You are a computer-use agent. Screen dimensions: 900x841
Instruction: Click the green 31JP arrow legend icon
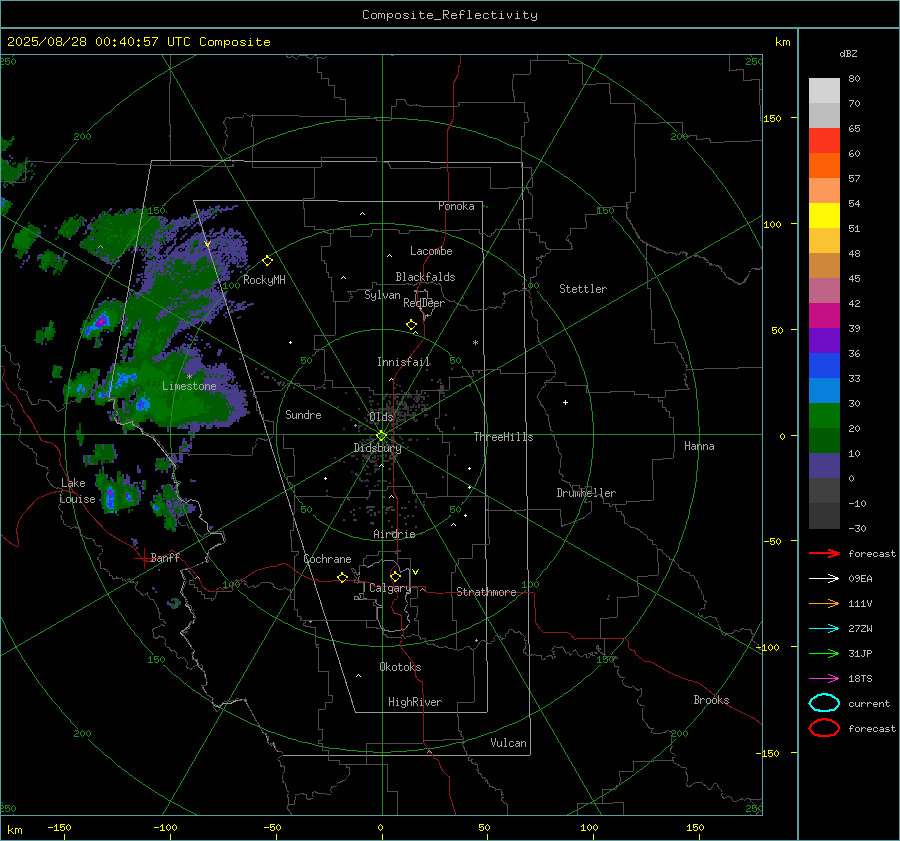824,653
